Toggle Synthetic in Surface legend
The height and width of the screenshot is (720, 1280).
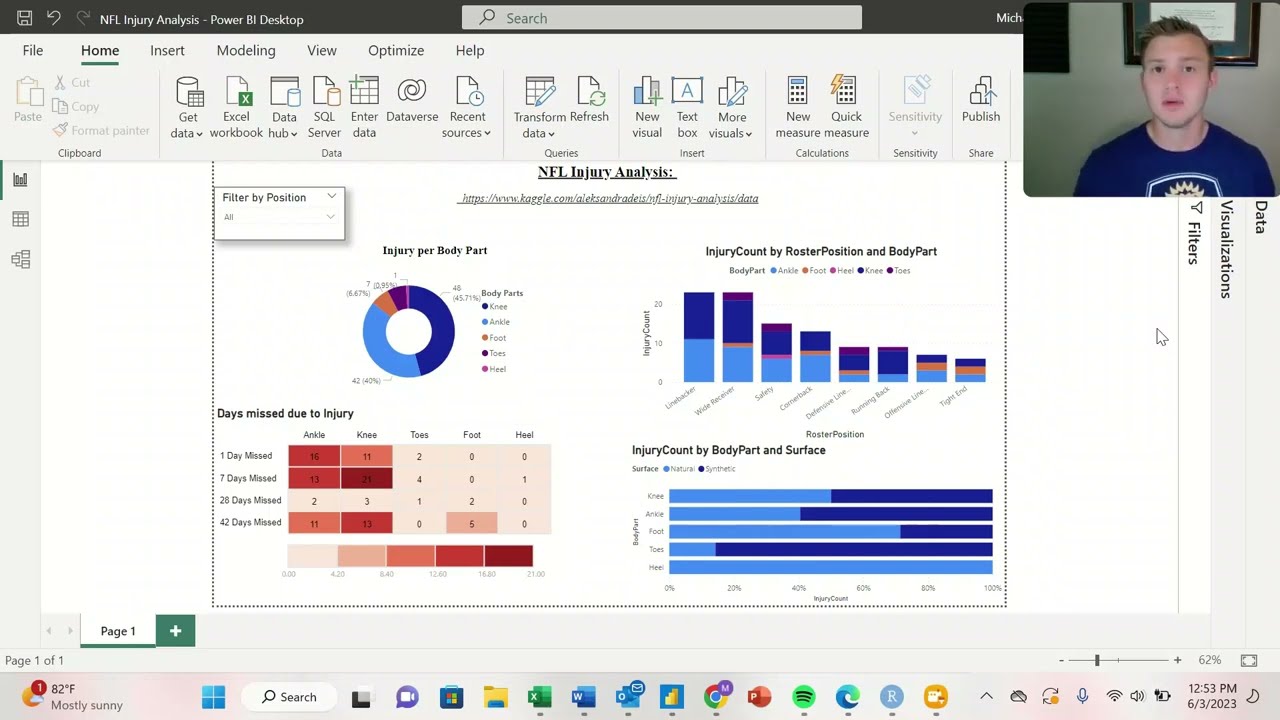(717, 468)
